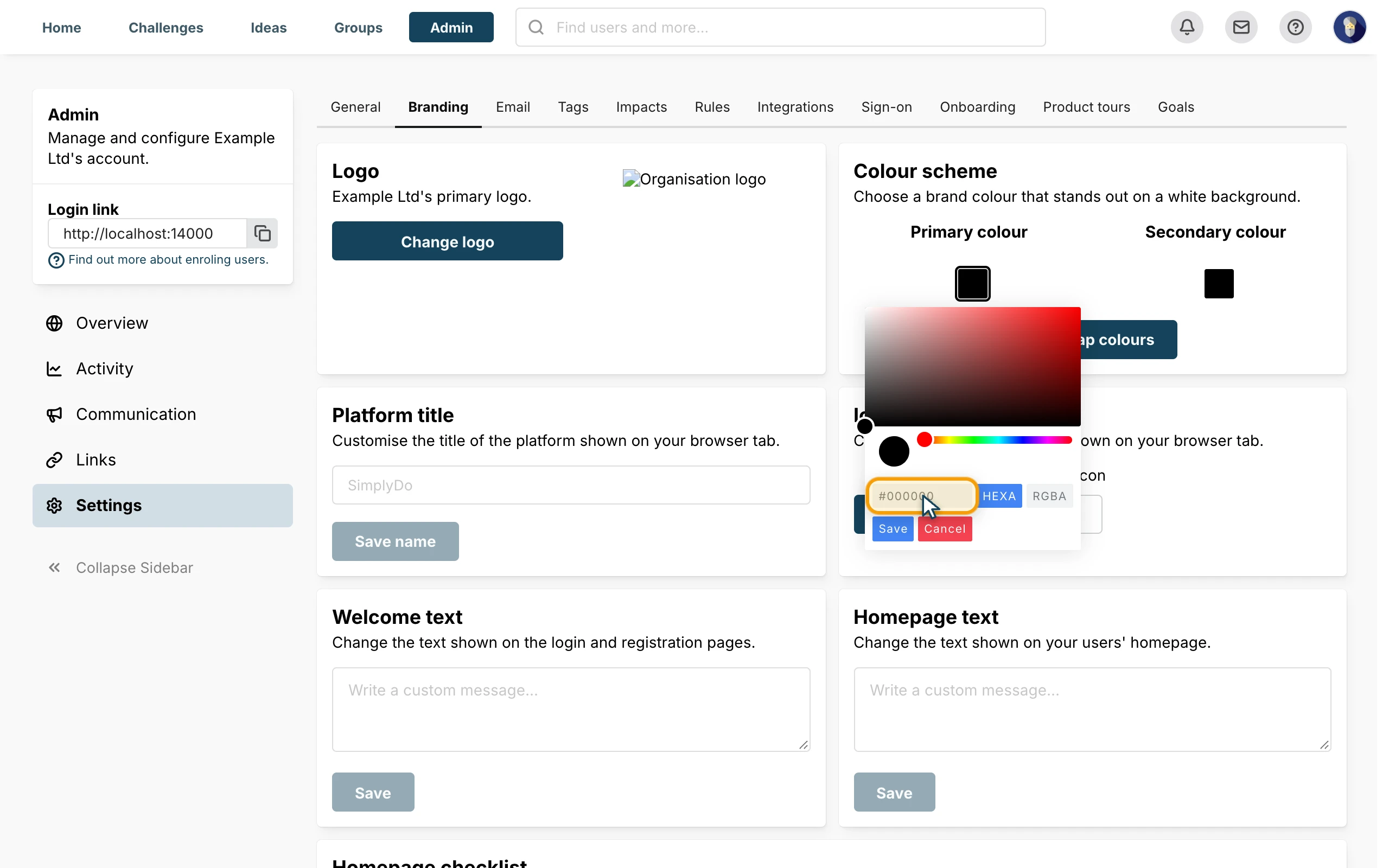Click the Welcome text message box

tap(571, 710)
